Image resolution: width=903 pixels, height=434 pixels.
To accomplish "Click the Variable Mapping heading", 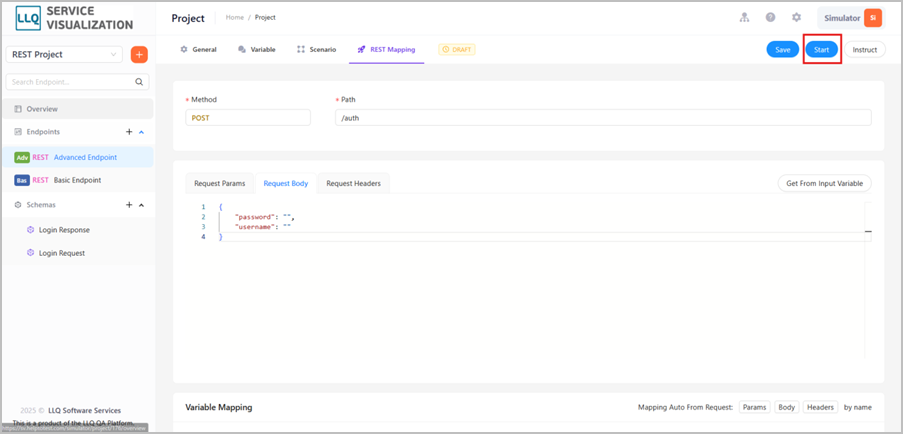I will tap(219, 407).
